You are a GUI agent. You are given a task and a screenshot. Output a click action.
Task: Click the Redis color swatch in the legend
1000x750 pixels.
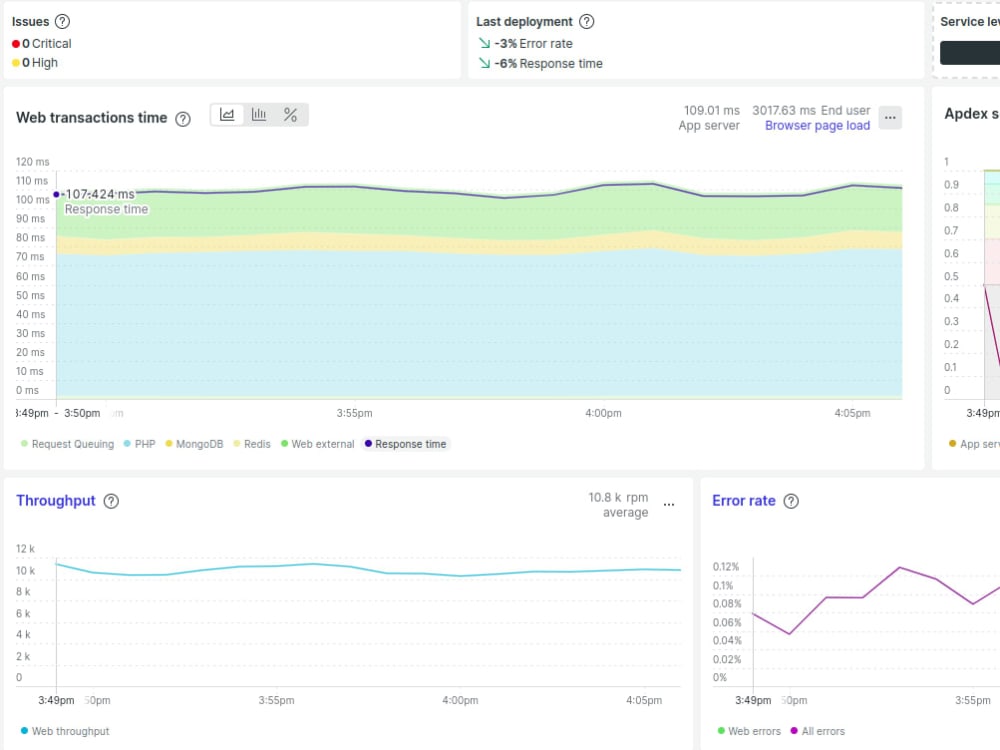click(x=237, y=443)
